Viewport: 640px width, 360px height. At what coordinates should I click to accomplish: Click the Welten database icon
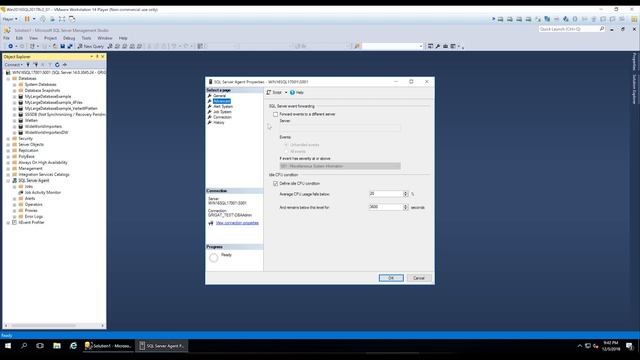click(21, 120)
